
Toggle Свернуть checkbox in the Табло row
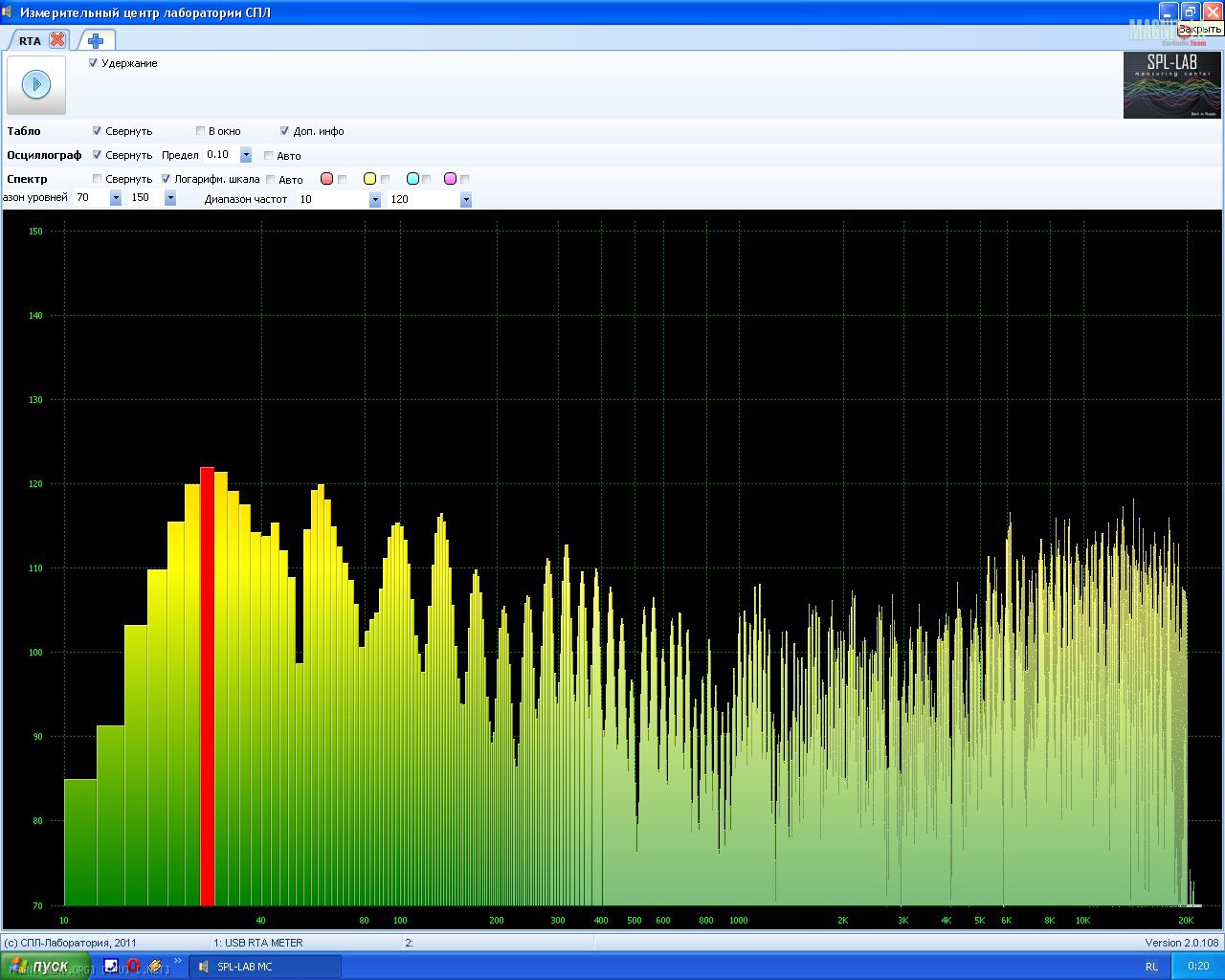[98, 131]
